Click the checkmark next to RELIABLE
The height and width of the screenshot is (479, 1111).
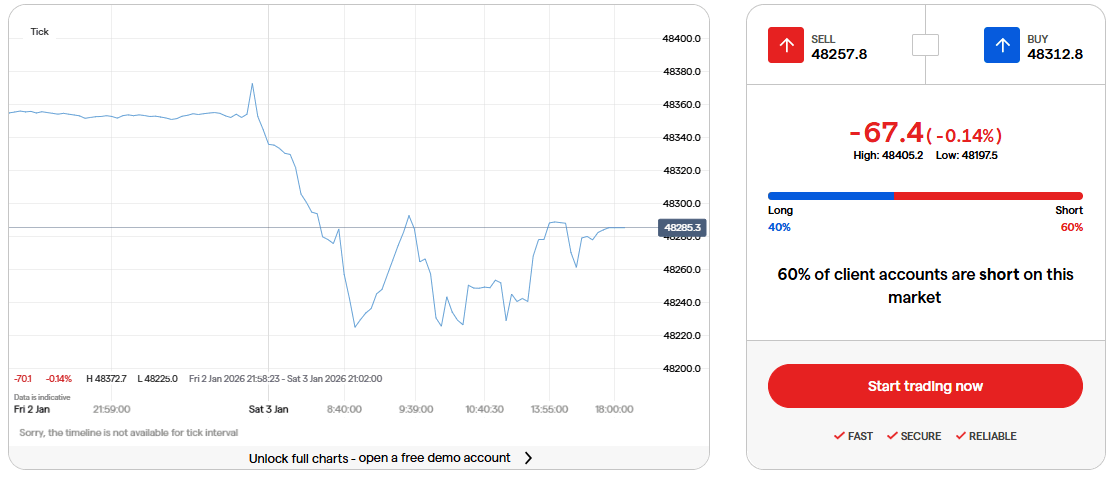[x=960, y=436]
